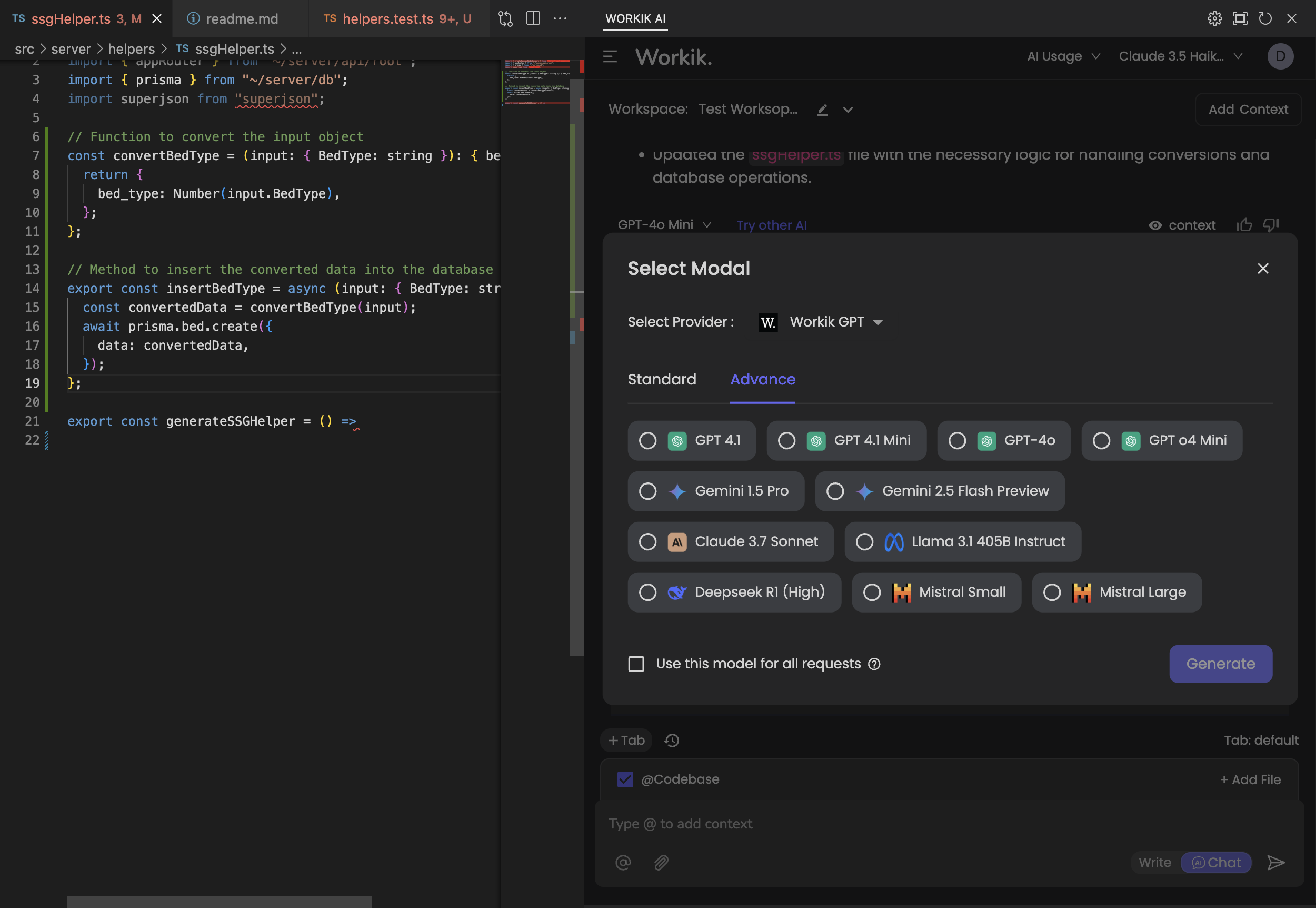Open server folder in breadcrumb

(71, 50)
